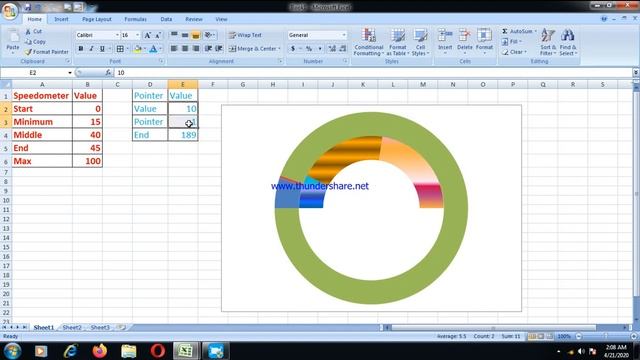Screen dimensions: 640x360
Task: Toggle underline formatting
Action: [102, 49]
